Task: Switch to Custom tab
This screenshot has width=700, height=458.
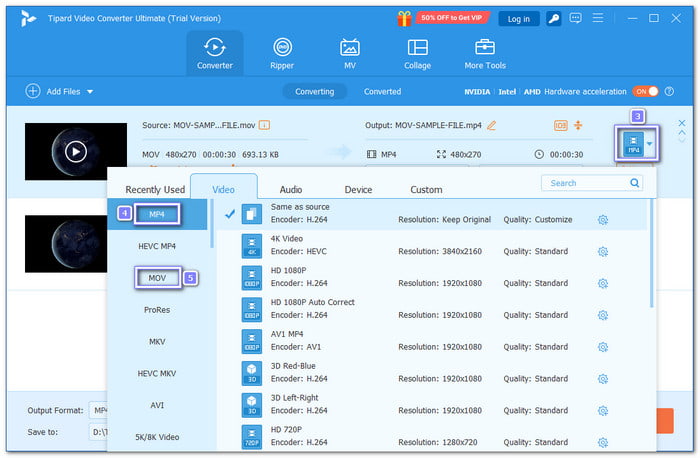Action: [426, 189]
